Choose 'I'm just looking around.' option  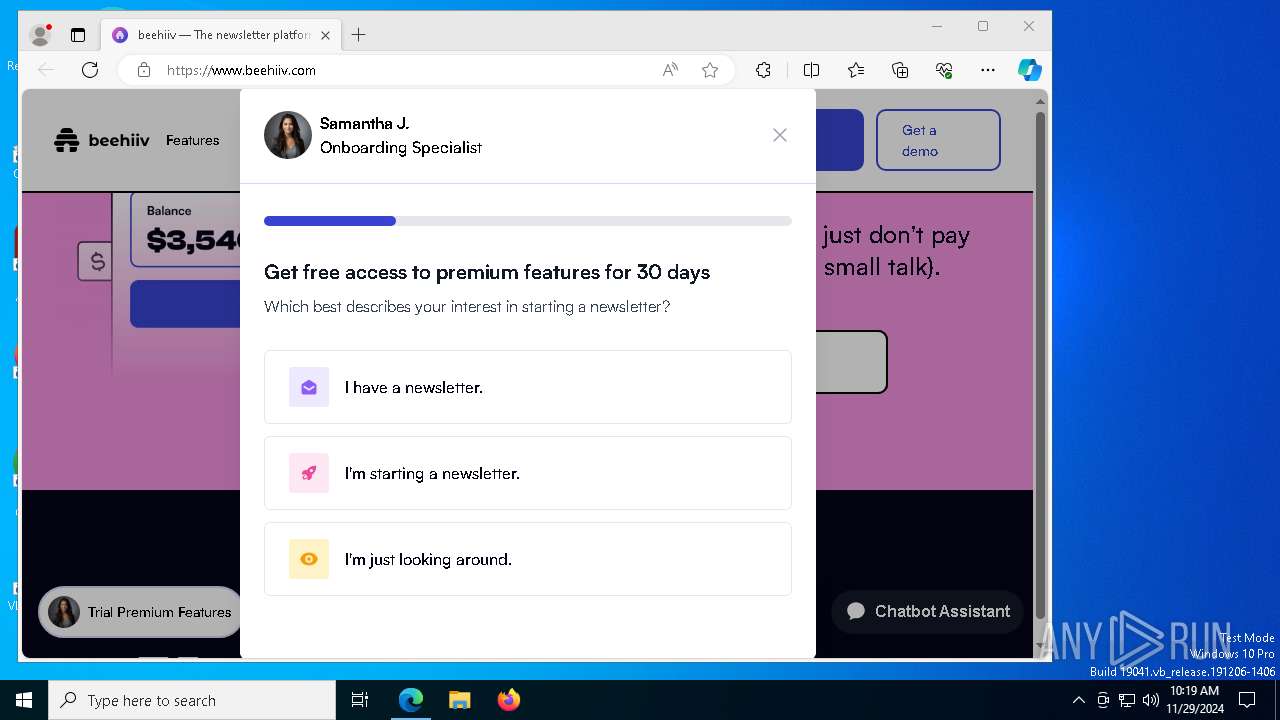[528, 559]
